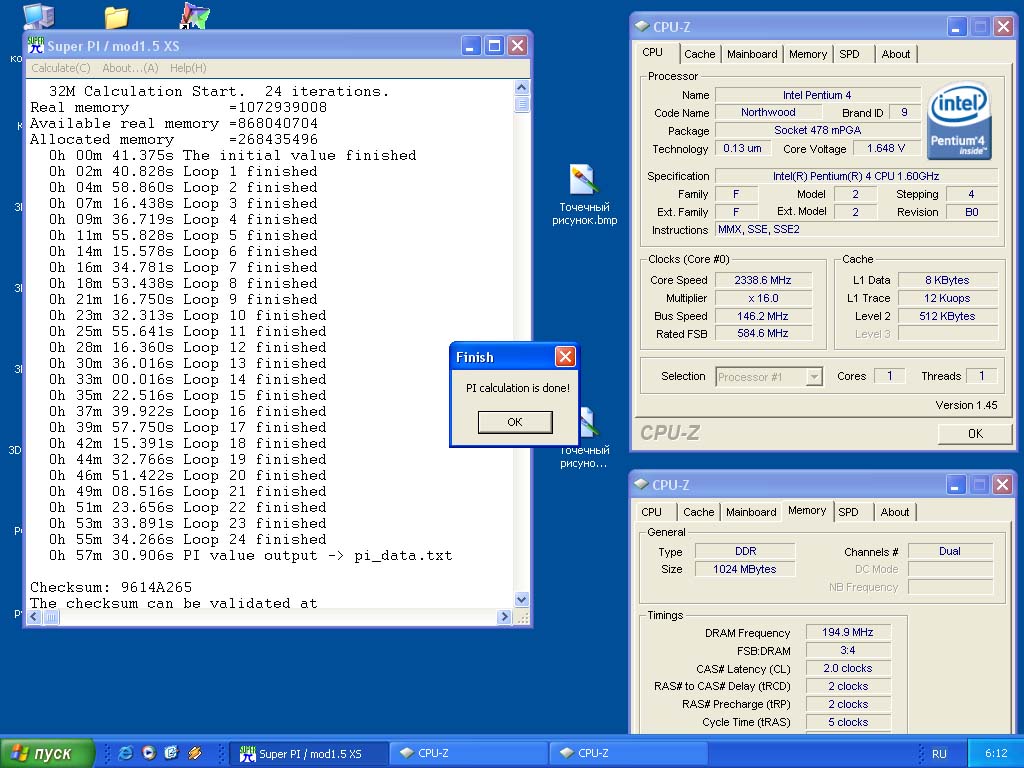The image size is (1024, 768).
Task: Open Calculate(C) menu in Super PI
Action: point(61,68)
